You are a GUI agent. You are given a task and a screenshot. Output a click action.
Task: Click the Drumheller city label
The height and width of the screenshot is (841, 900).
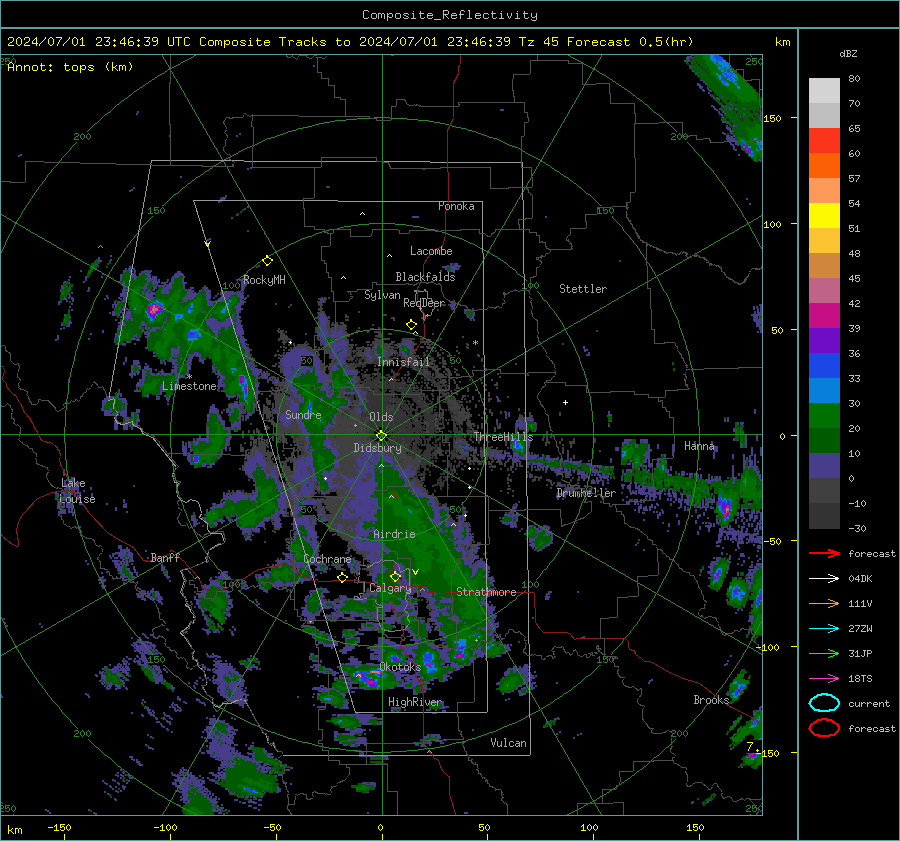[x=586, y=493]
